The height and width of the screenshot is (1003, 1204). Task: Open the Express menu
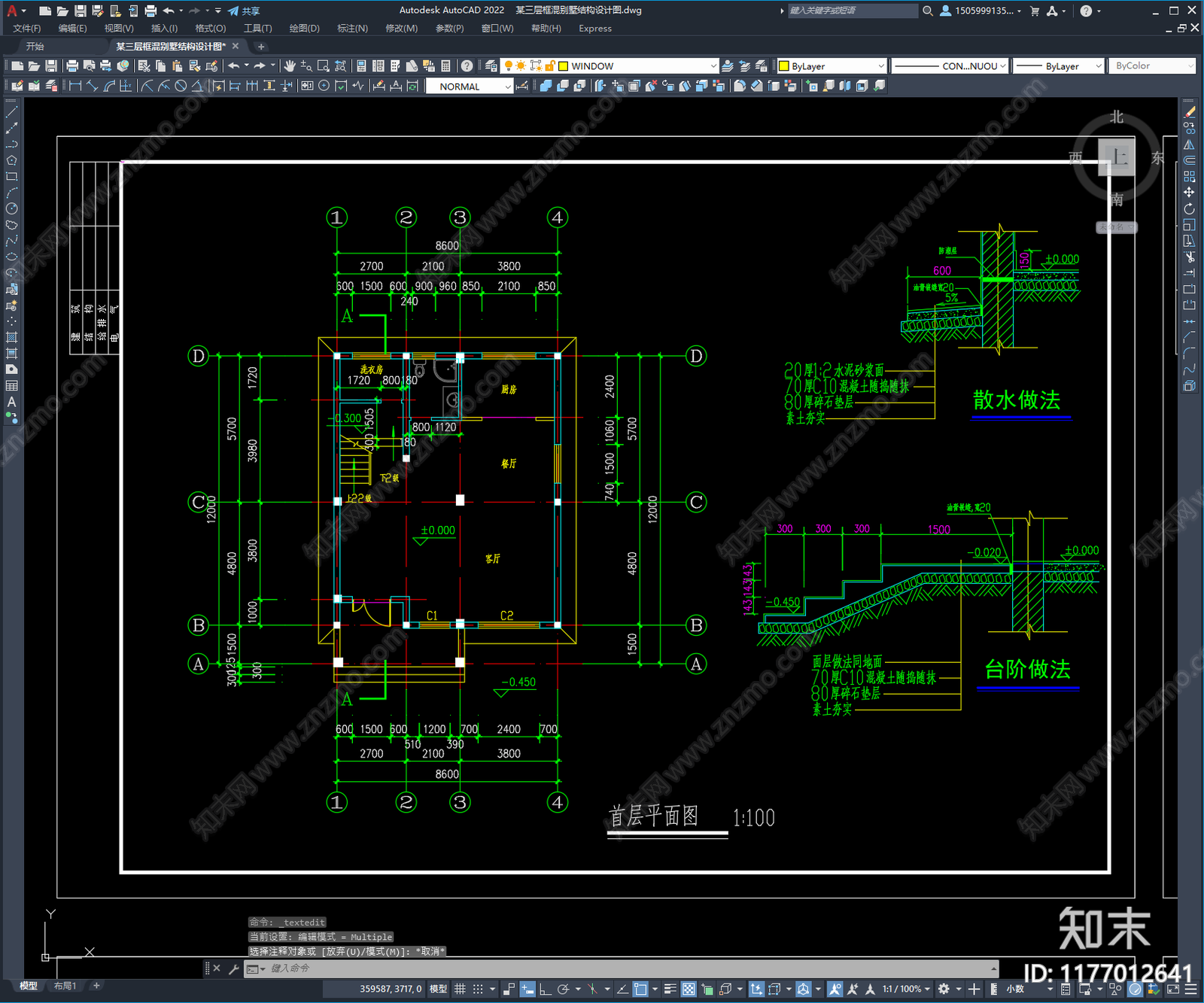click(595, 29)
